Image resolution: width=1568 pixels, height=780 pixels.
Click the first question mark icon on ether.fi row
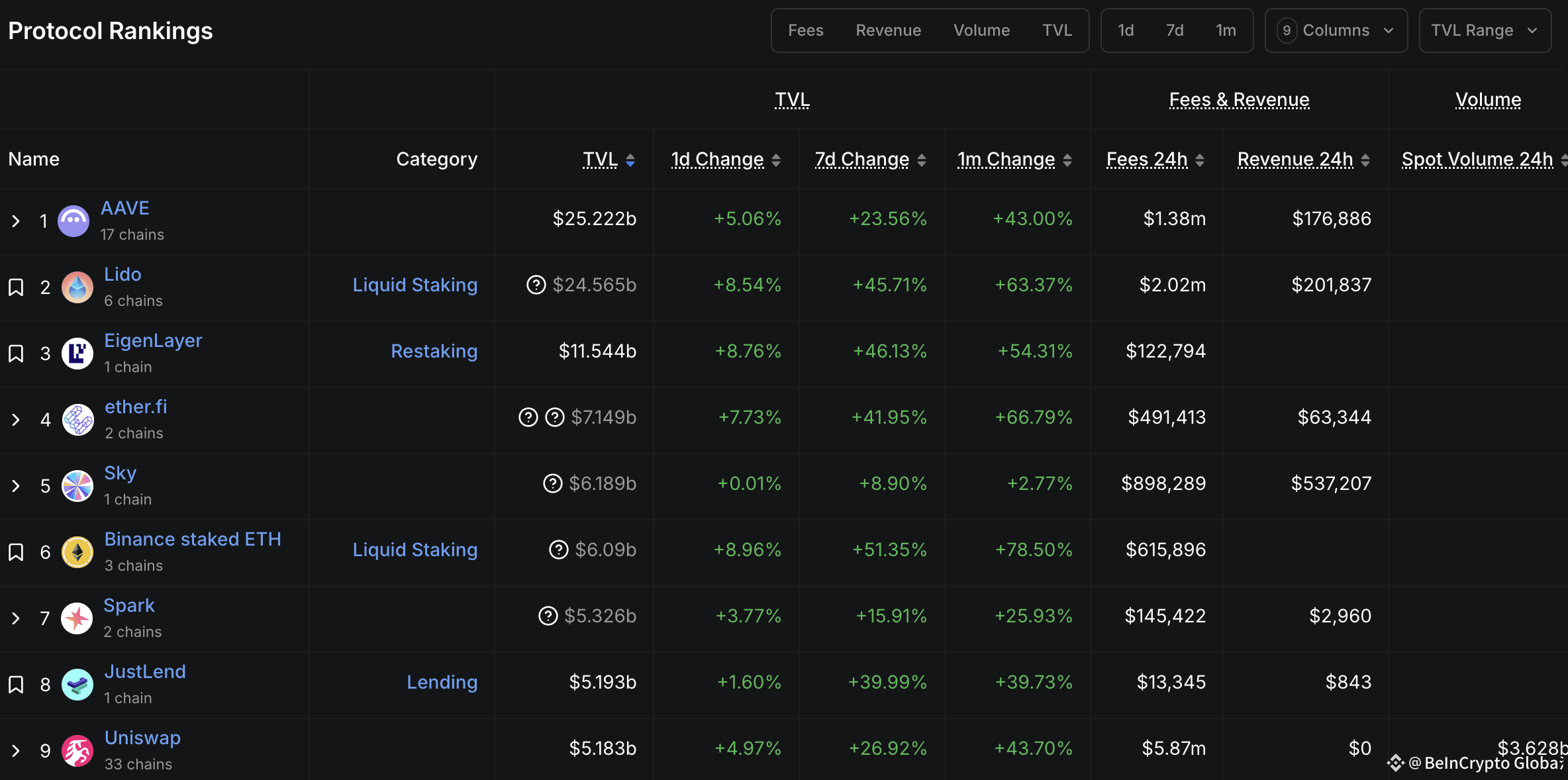528,417
